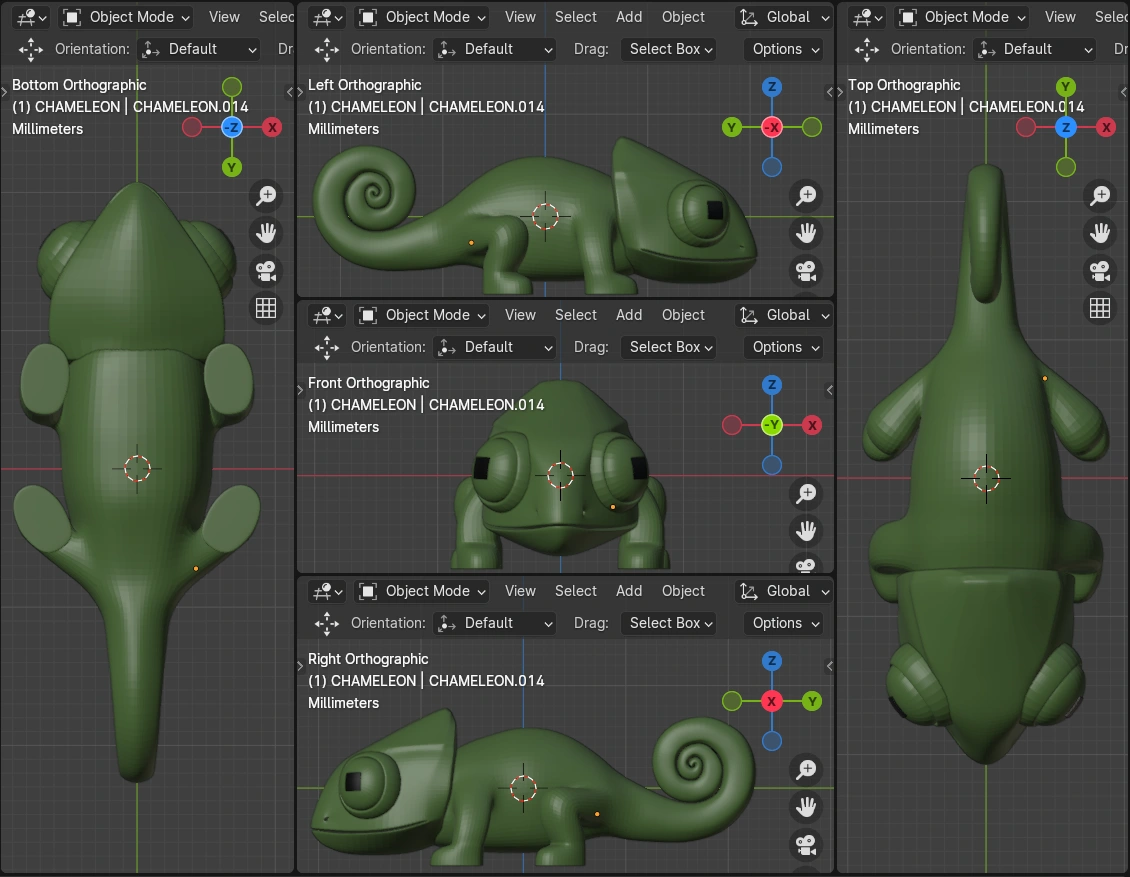Switch perspective/orthographic grid icon in Bottom Orthographic viewport
The width and height of the screenshot is (1130, 877).
[266, 308]
